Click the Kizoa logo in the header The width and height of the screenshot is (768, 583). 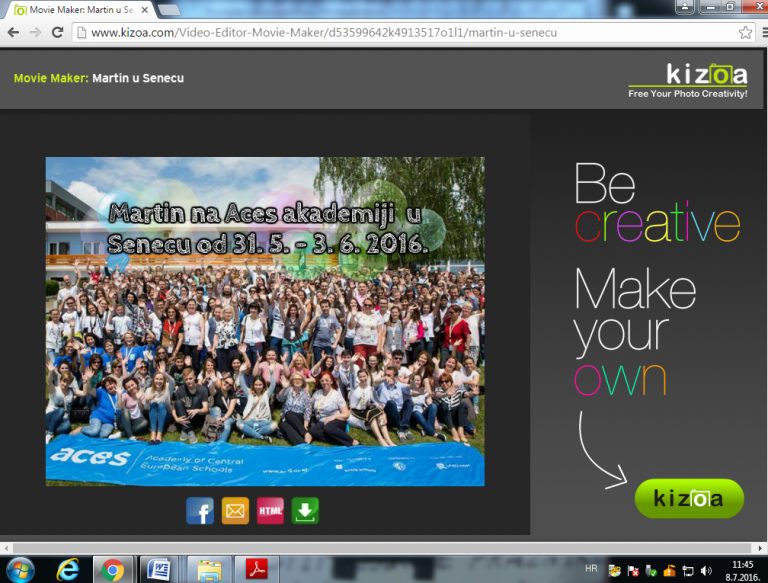pyautogui.click(x=688, y=78)
